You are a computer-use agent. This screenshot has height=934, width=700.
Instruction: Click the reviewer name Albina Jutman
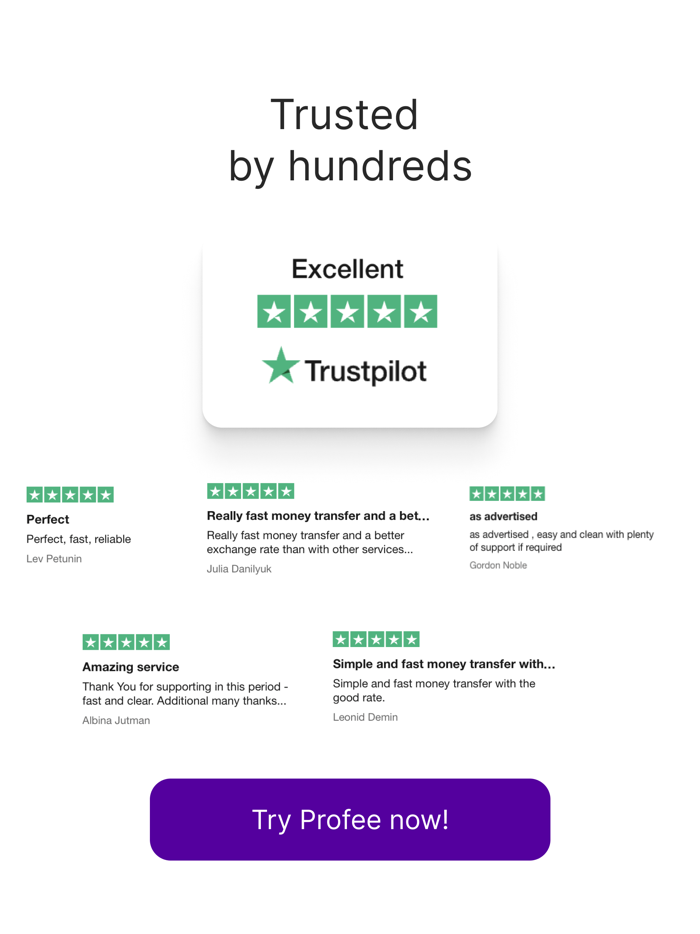116,720
